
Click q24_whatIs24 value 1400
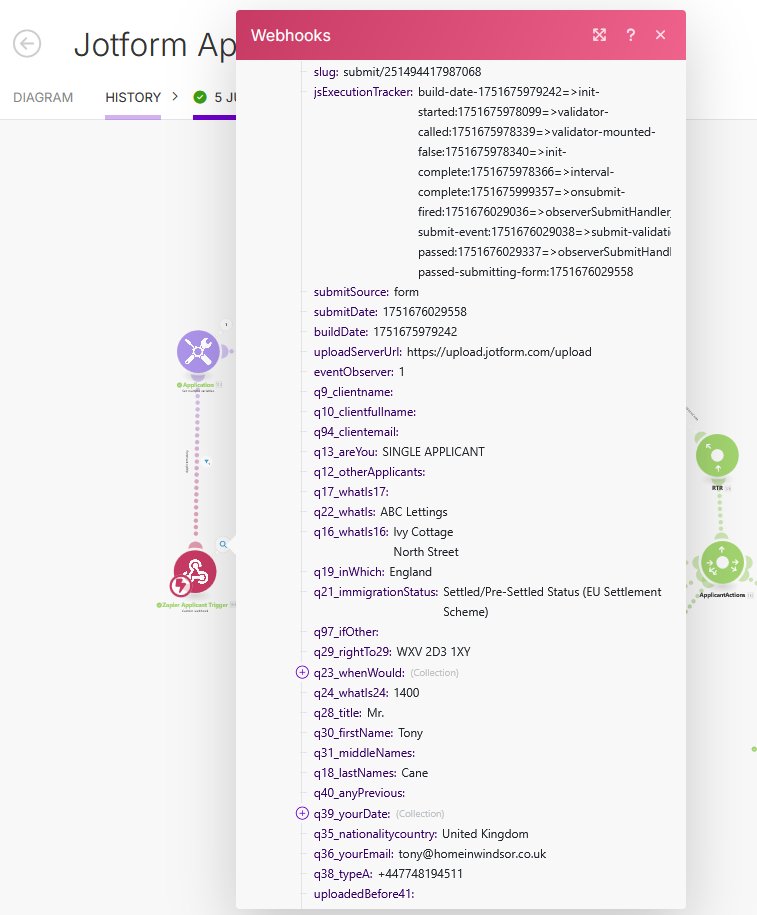coord(406,693)
